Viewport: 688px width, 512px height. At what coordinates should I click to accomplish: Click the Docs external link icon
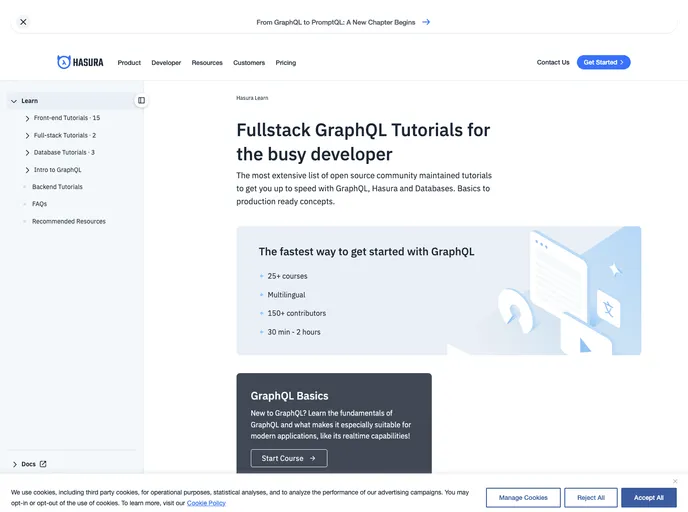tap(43, 464)
